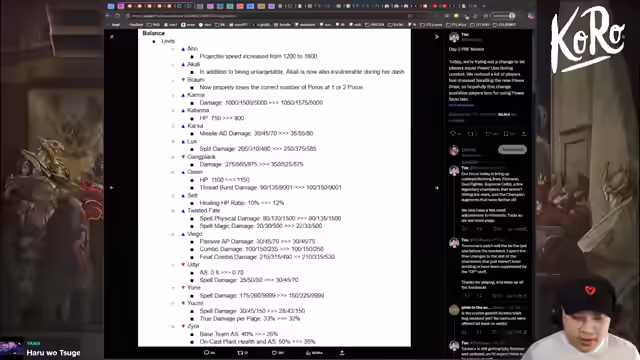Image resolution: width=640 pixels, height=360 pixels.
Task: Click the 'Ahri' entry in the patch notes
Action: (192, 49)
